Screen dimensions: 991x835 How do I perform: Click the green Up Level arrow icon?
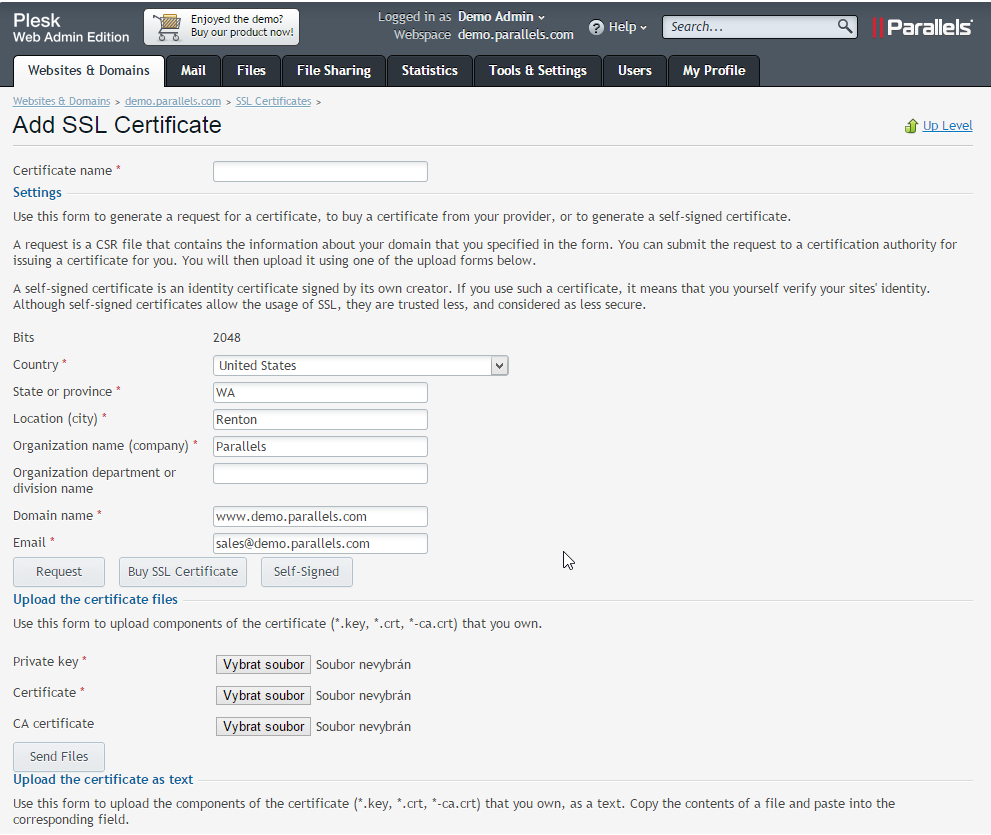[911, 126]
